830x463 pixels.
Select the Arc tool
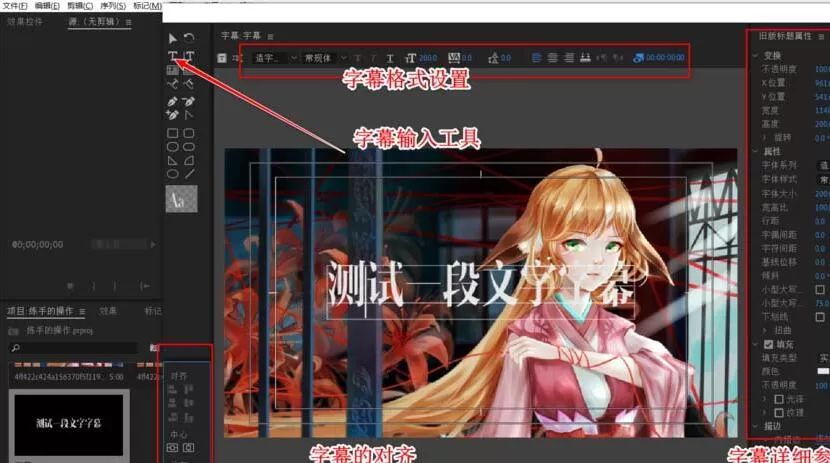[x=189, y=160]
